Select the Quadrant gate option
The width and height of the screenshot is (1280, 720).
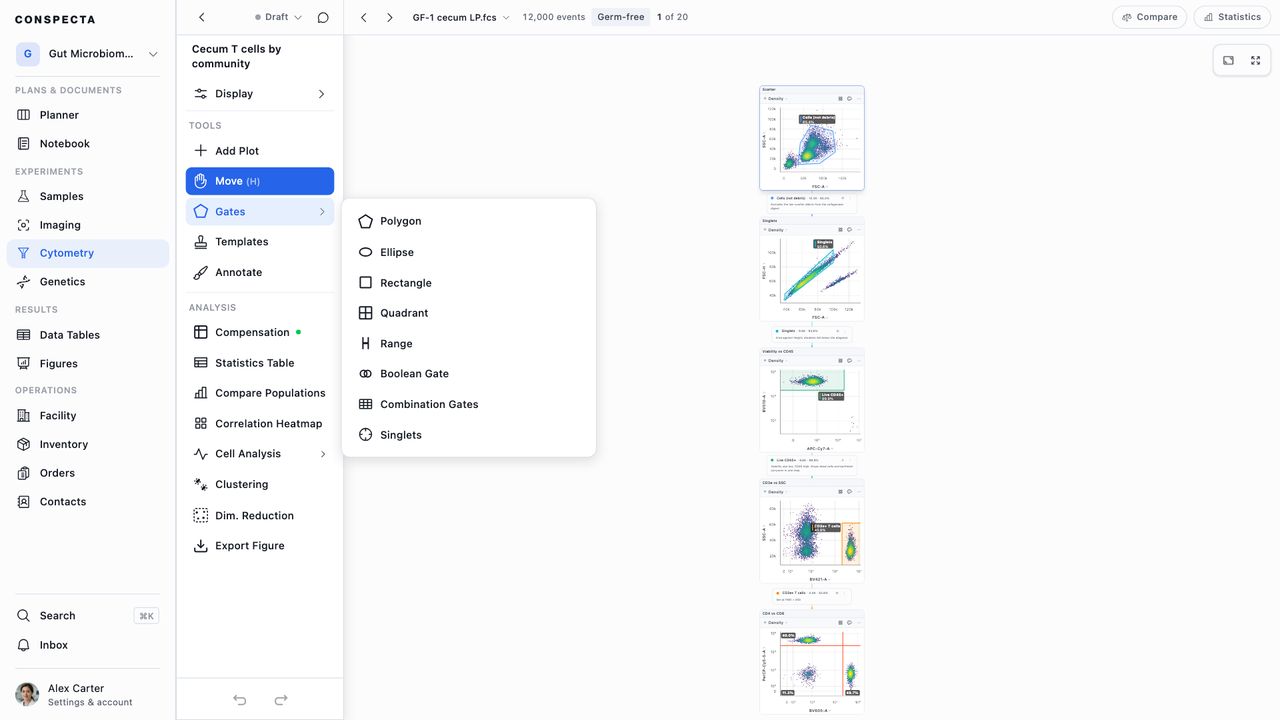tap(468, 313)
